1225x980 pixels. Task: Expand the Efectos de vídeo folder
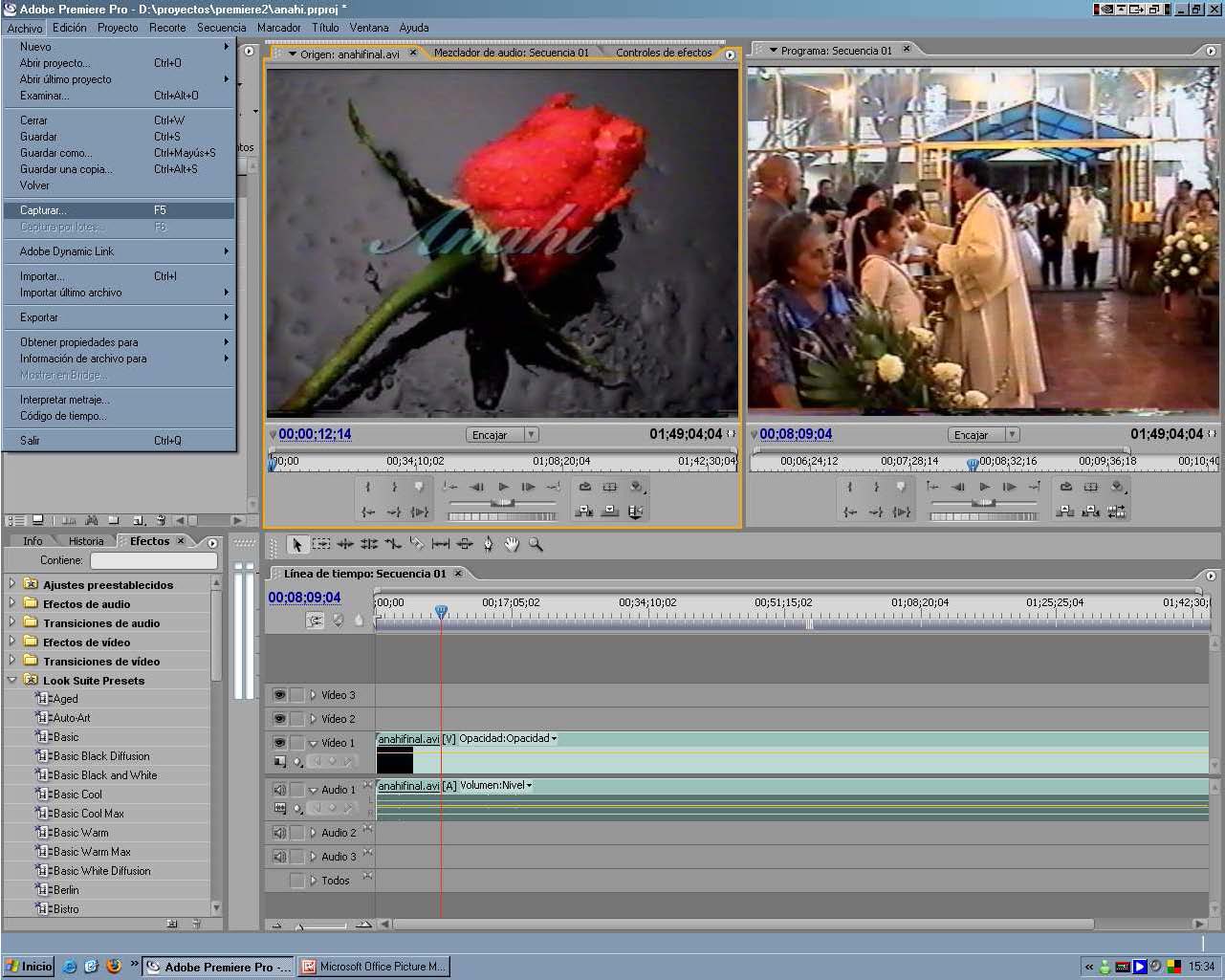(11, 642)
